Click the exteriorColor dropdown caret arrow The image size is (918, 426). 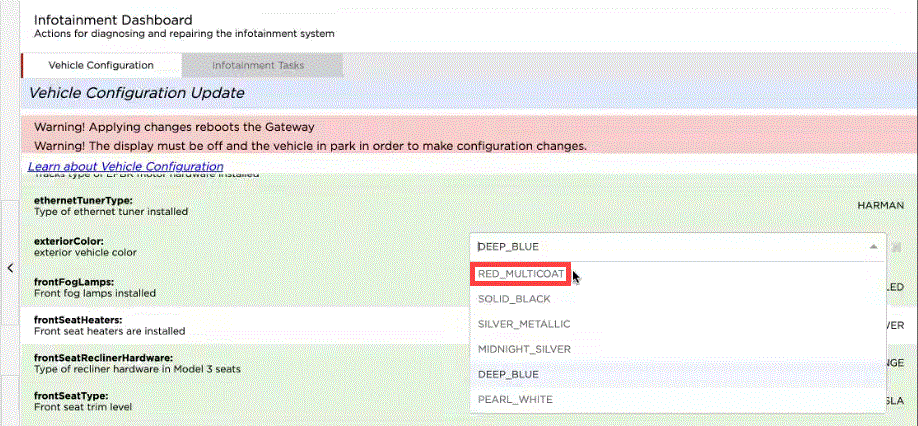tap(873, 246)
